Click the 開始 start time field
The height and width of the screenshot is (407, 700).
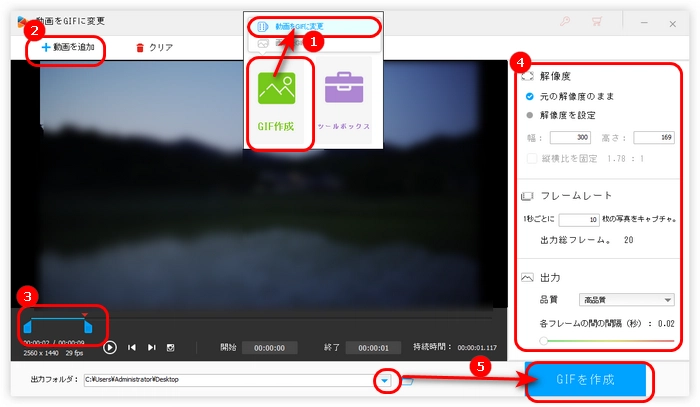tap(270, 348)
